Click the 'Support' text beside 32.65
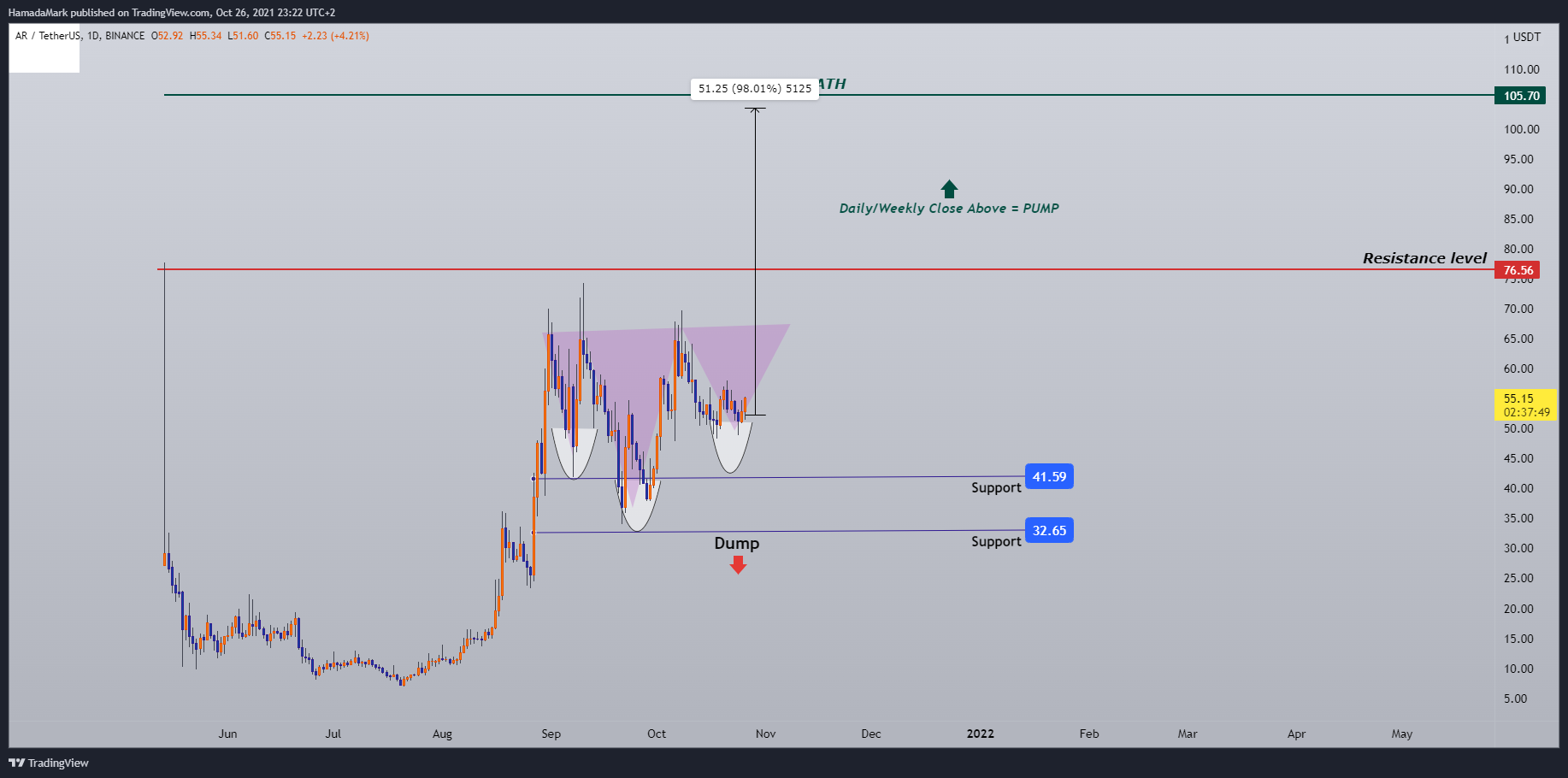 click(x=996, y=542)
